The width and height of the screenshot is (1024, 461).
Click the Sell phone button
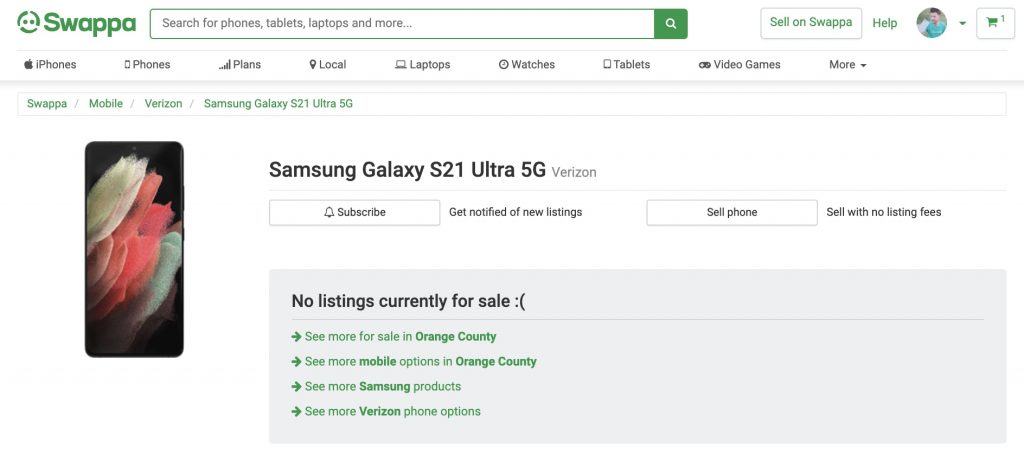732,212
